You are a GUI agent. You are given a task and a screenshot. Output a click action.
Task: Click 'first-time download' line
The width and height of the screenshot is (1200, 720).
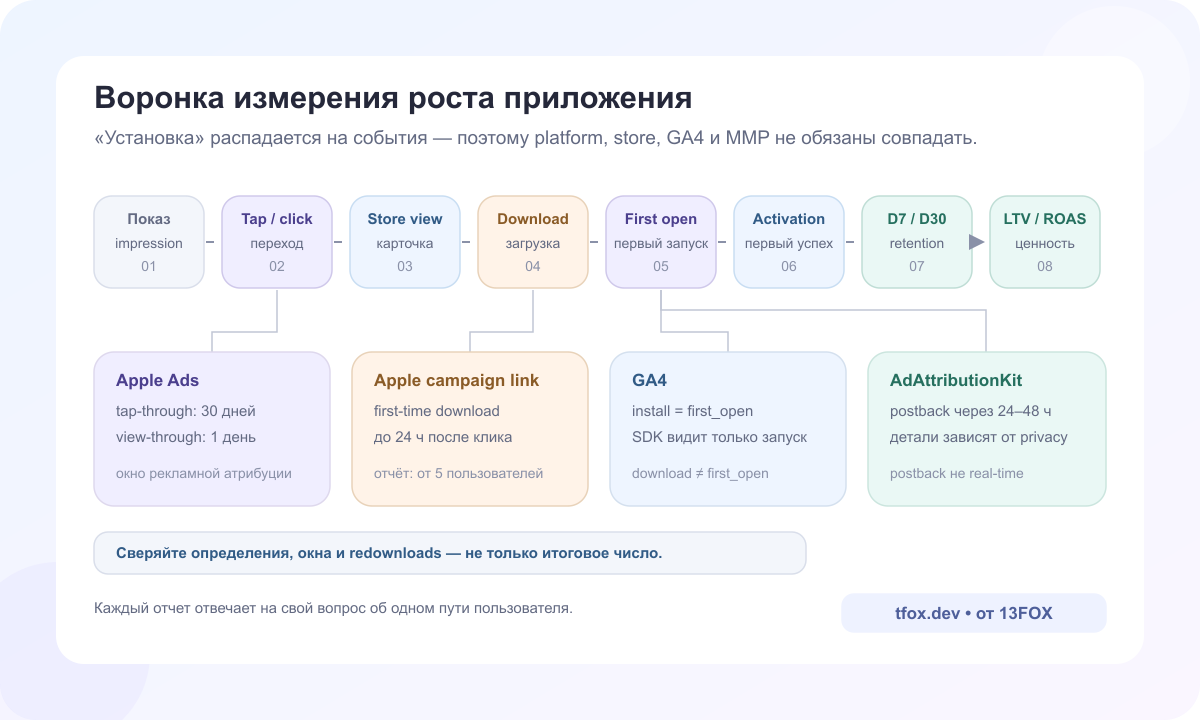point(437,411)
